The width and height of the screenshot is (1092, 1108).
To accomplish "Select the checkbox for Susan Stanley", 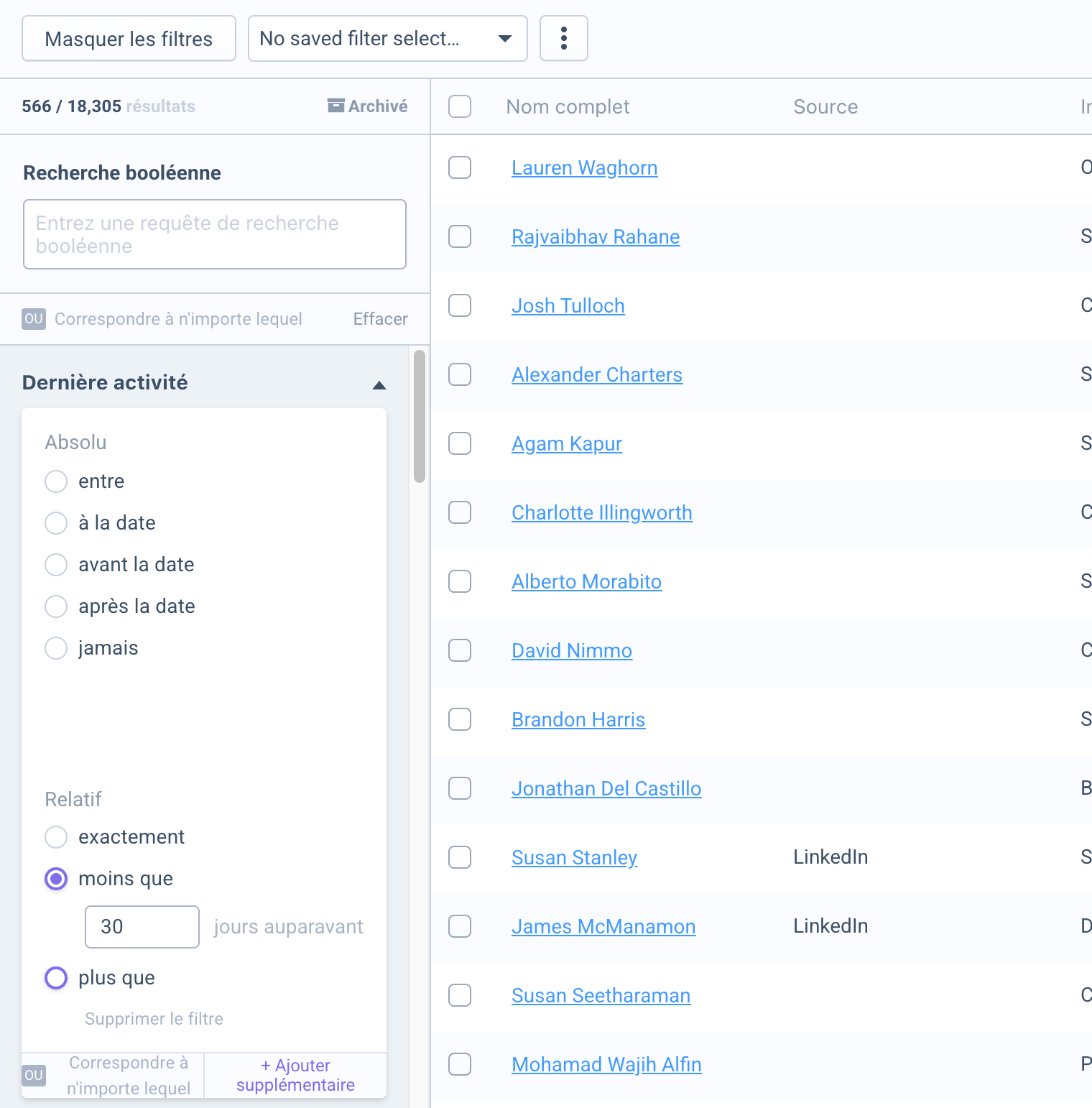I will pyautogui.click(x=459, y=857).
